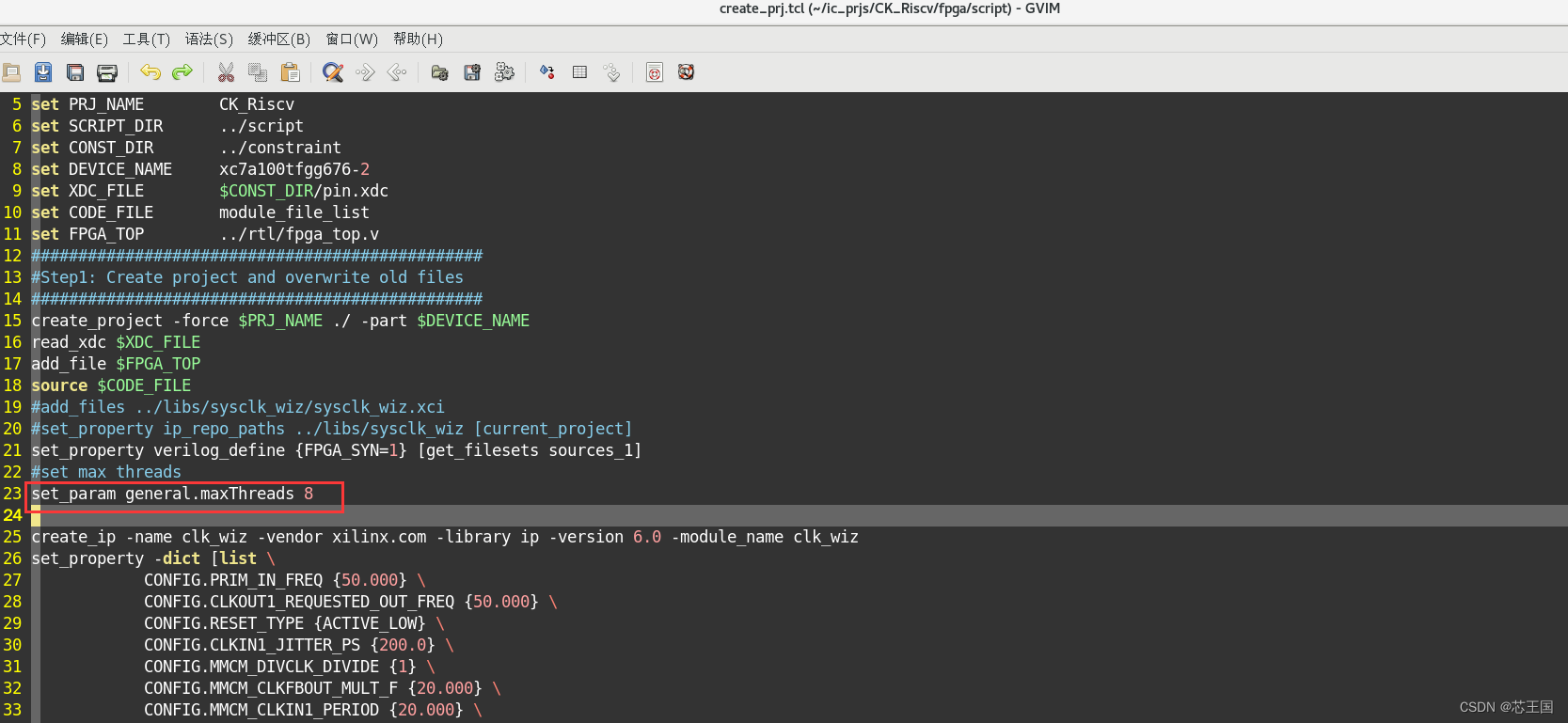This screenshot has height=723, width=1568.
Task: Click 'CONFIG.MMCM_CLKIN1_PERIOD {20.000}' line
Action: tap(313, 710)
